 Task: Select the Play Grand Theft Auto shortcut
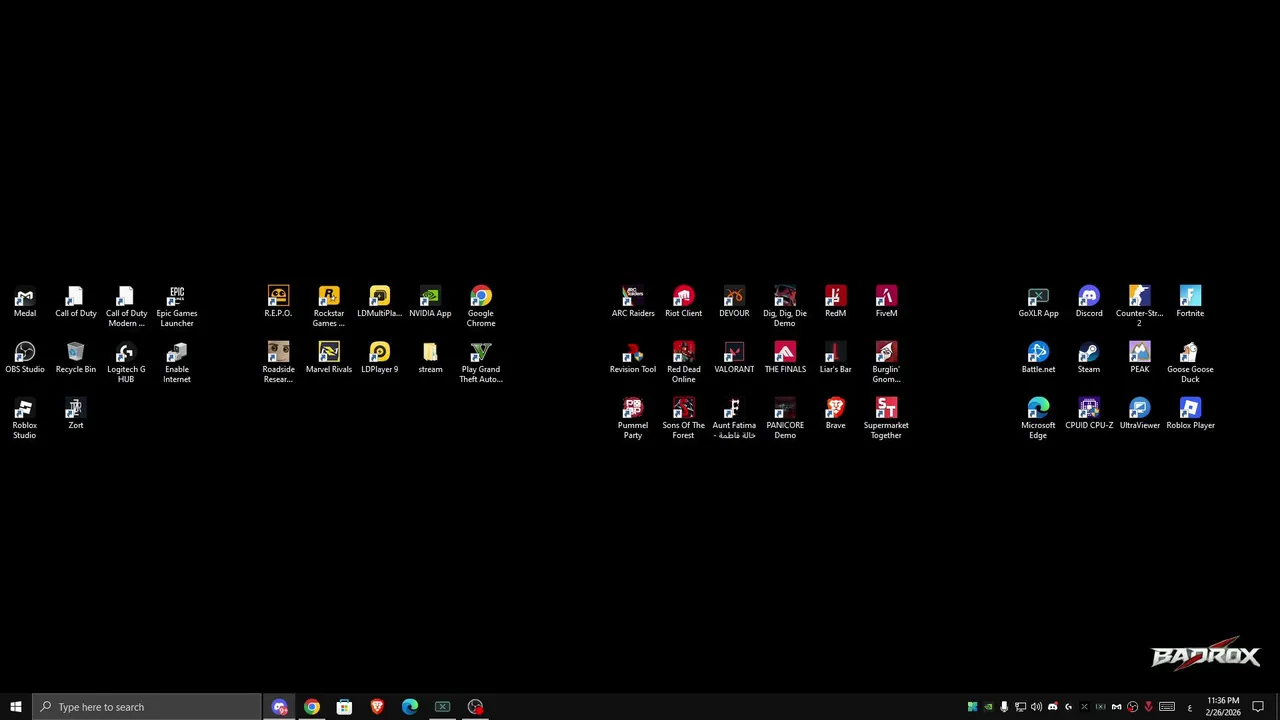pos(481,363)
